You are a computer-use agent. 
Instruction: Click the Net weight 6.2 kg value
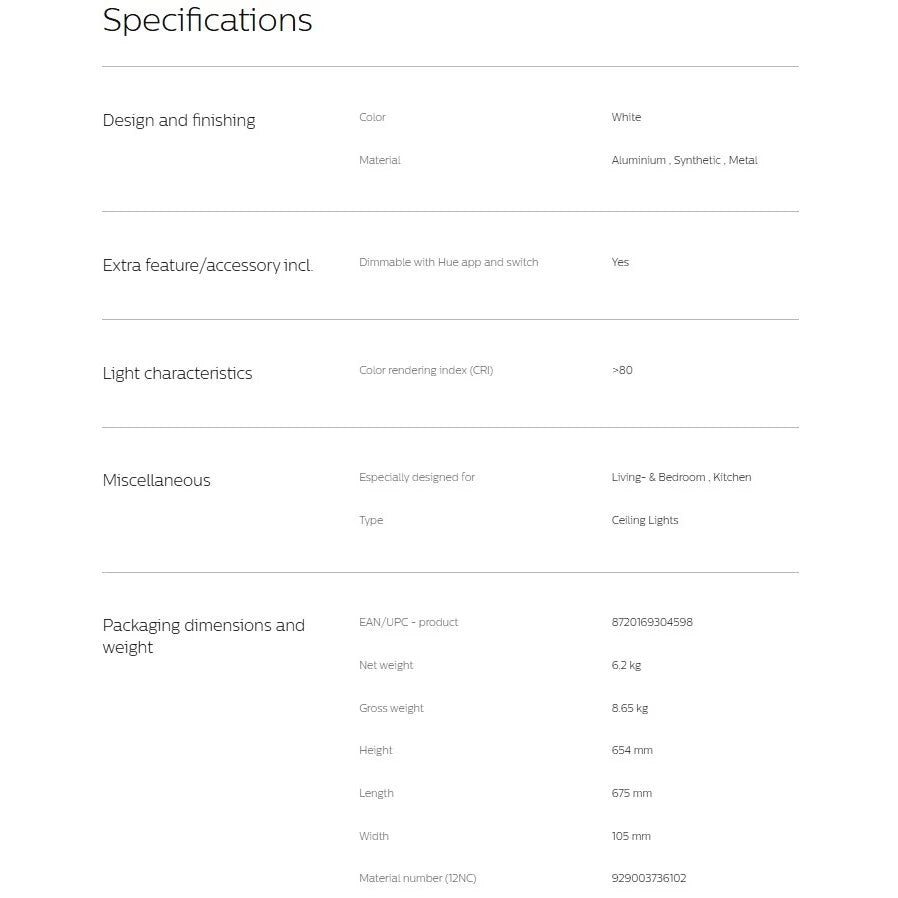point(626,665)
